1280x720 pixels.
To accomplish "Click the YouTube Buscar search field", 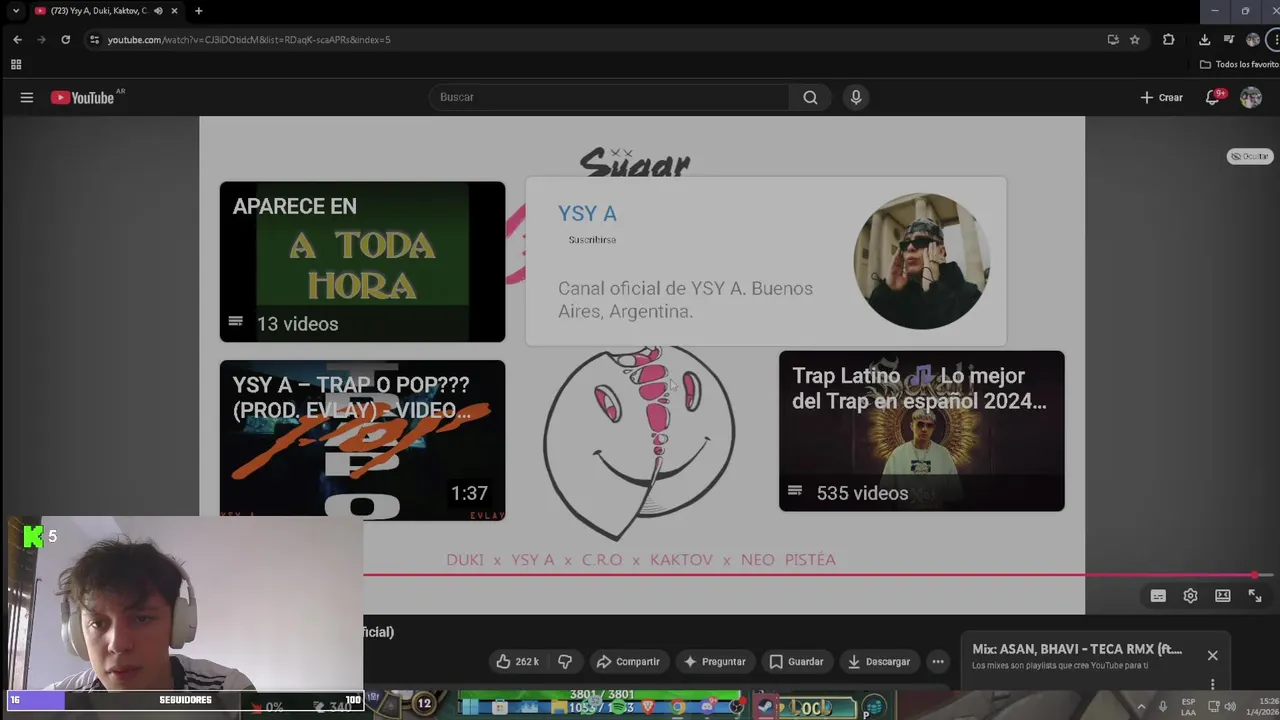I will coord(608,97).
